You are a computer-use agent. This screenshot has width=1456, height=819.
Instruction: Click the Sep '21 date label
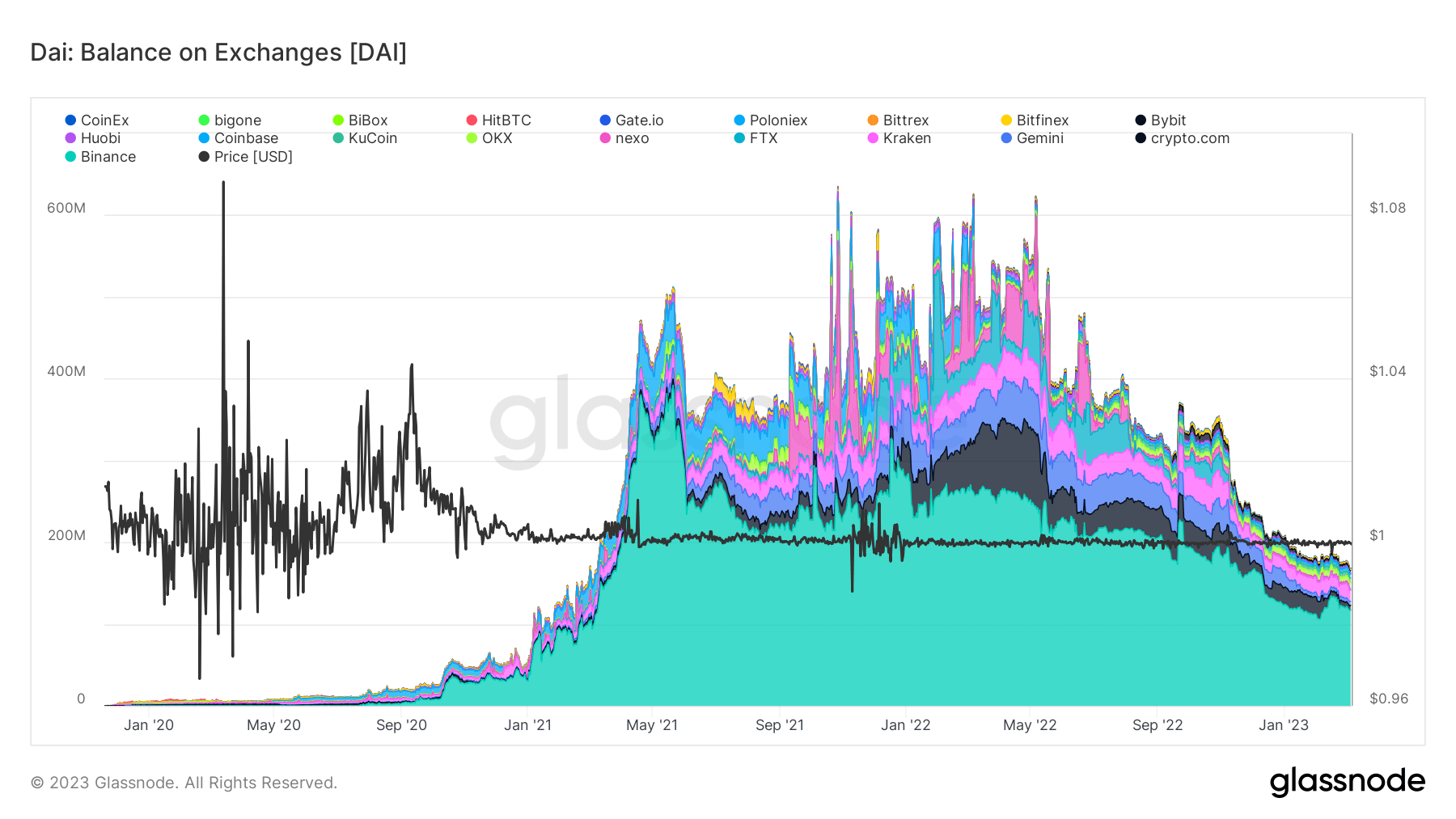pos(780,725)
